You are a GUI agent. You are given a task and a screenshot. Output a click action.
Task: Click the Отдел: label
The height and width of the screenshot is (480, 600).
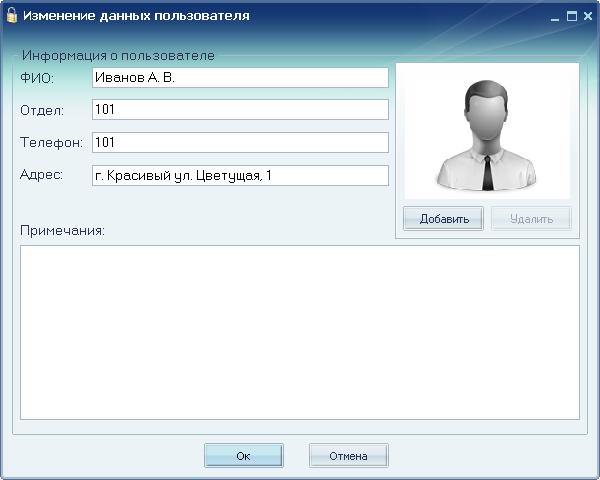[42, 110]
